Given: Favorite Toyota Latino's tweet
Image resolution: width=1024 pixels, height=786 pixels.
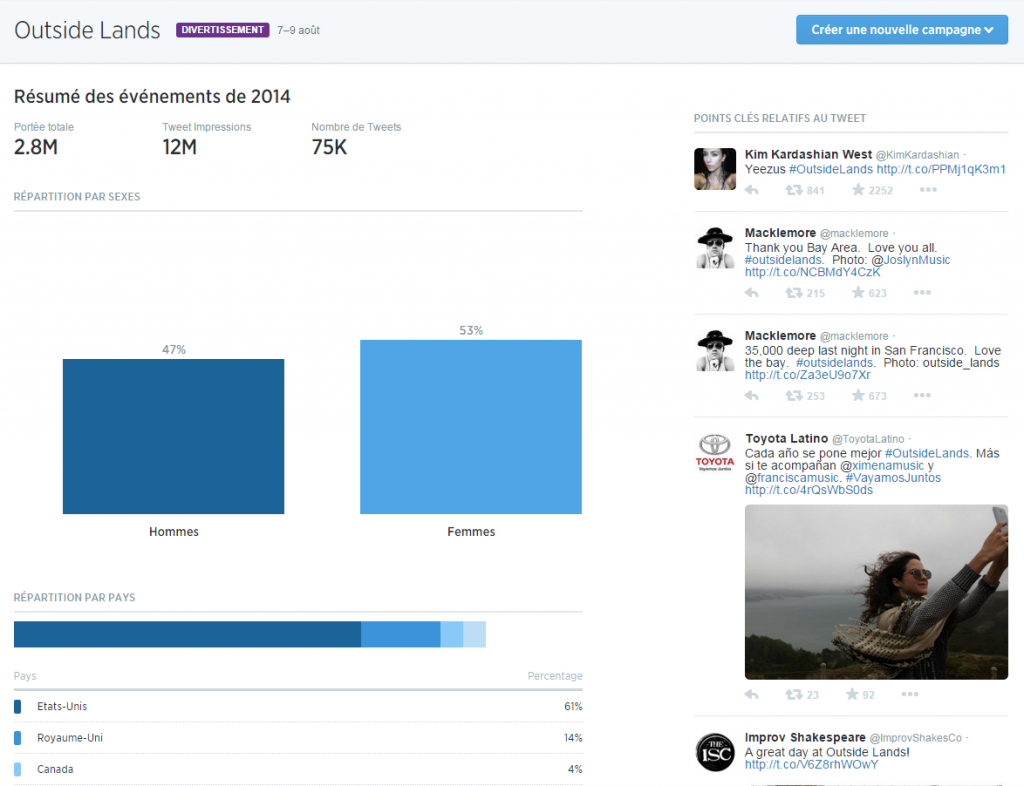Looking at the screenshot, I should point(852,694).
